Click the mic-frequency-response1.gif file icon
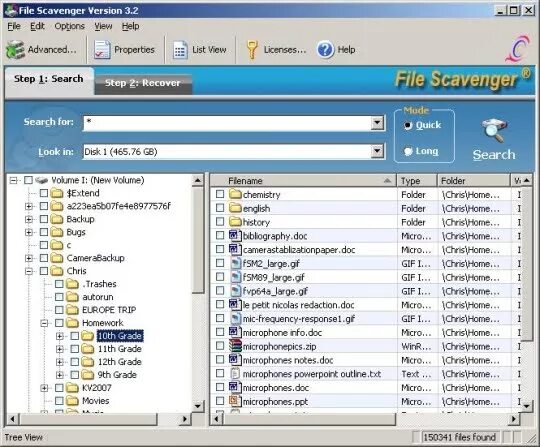This screenshot has height=447, width=540. click(236, 318)
